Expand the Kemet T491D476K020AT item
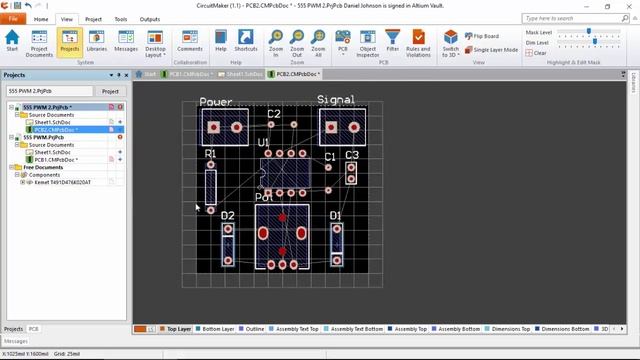The width and height of the screenshot is (640, 360). tap(22, 182)
